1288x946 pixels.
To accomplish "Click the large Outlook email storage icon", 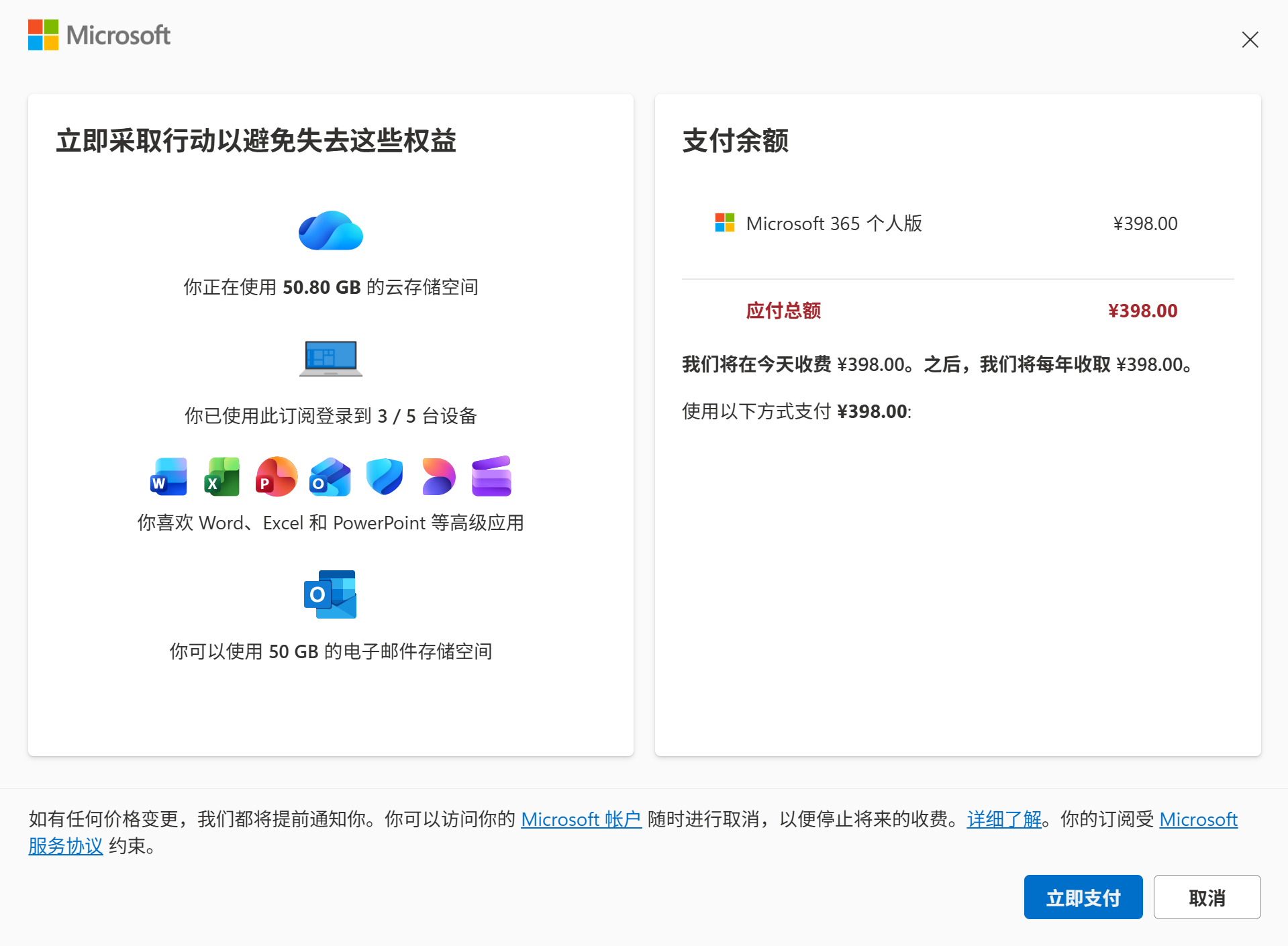I will tap(330, 594).
